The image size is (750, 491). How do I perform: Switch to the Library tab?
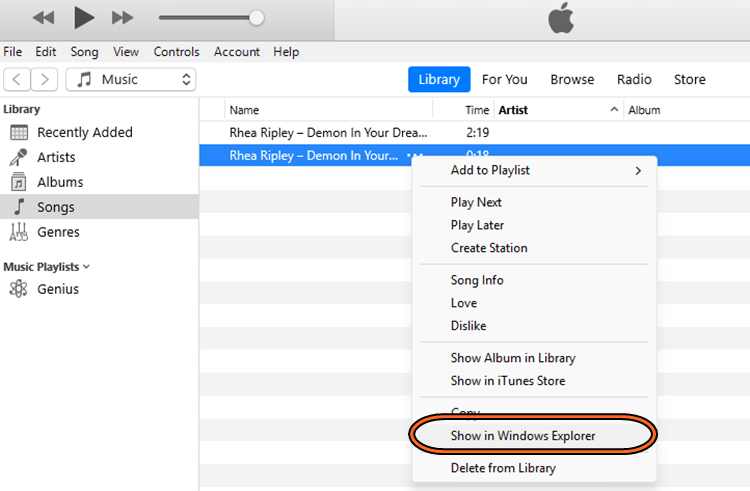coord(439,79)
